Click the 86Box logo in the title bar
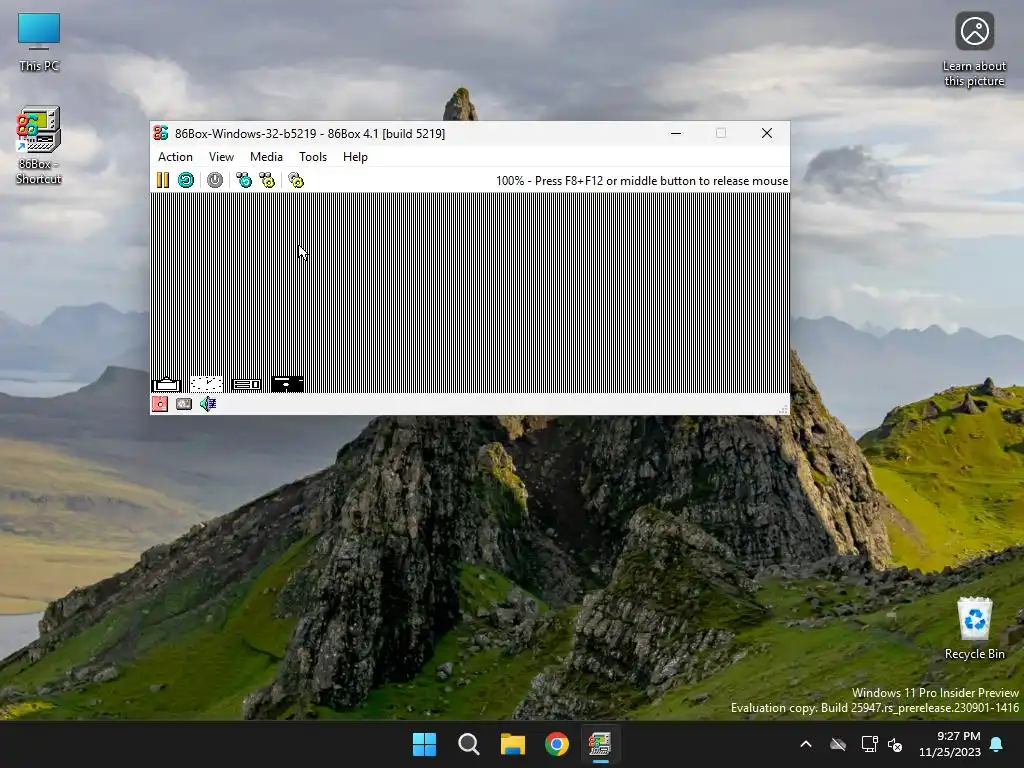This screenshot has height=768, width=1024. 161,133
